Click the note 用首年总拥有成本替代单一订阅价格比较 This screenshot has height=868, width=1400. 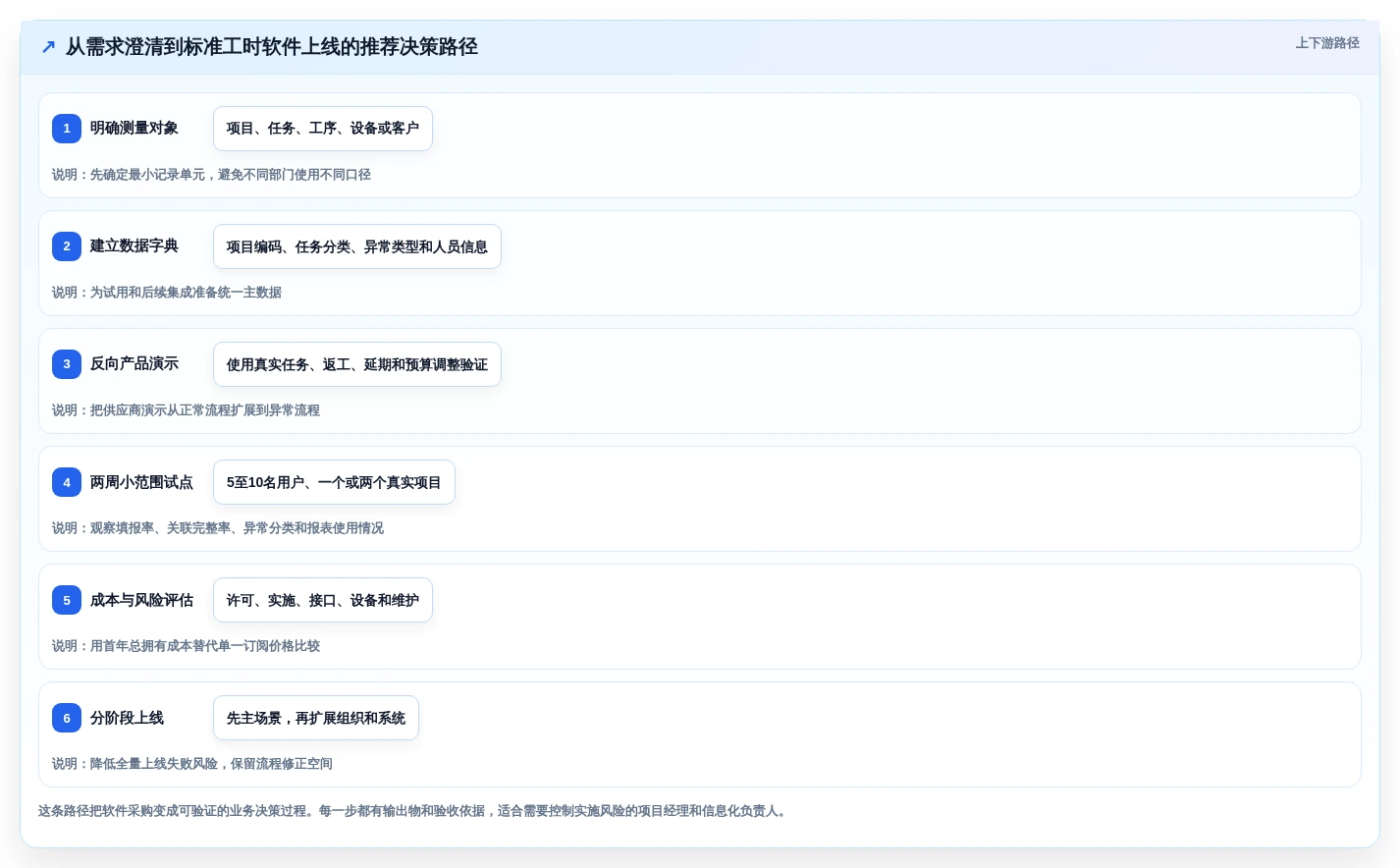tap(186, 646)
